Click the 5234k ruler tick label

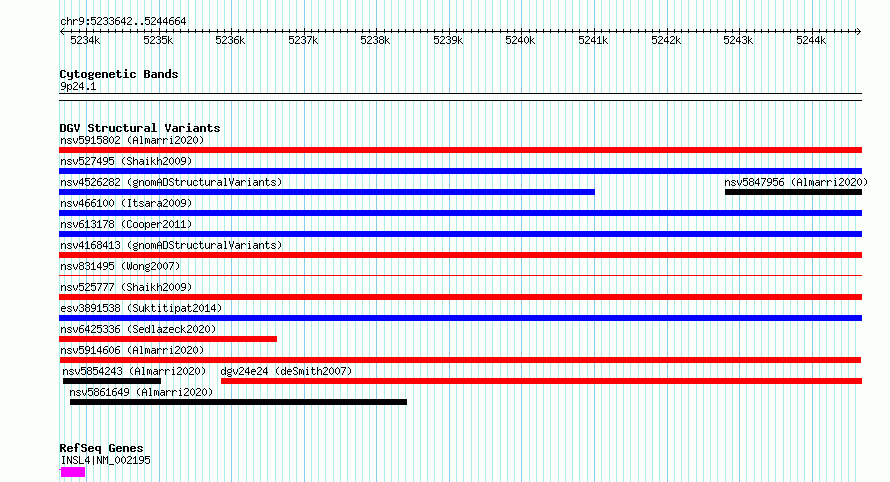pyautogui.click(x=85, y=40)
